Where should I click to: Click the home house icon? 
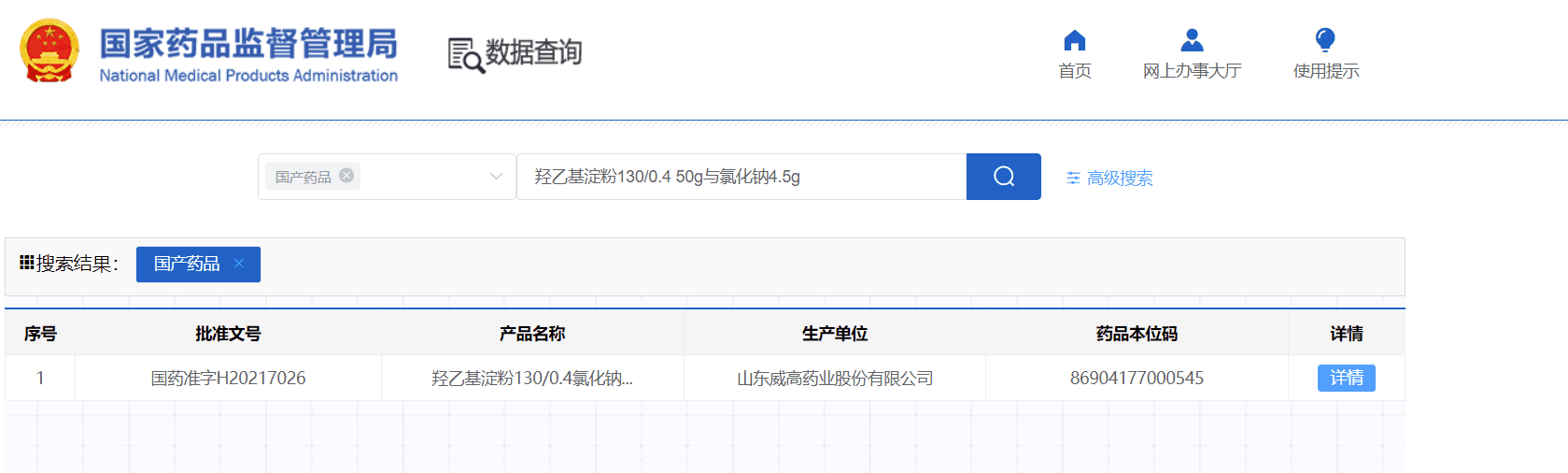click(1075, 40)
